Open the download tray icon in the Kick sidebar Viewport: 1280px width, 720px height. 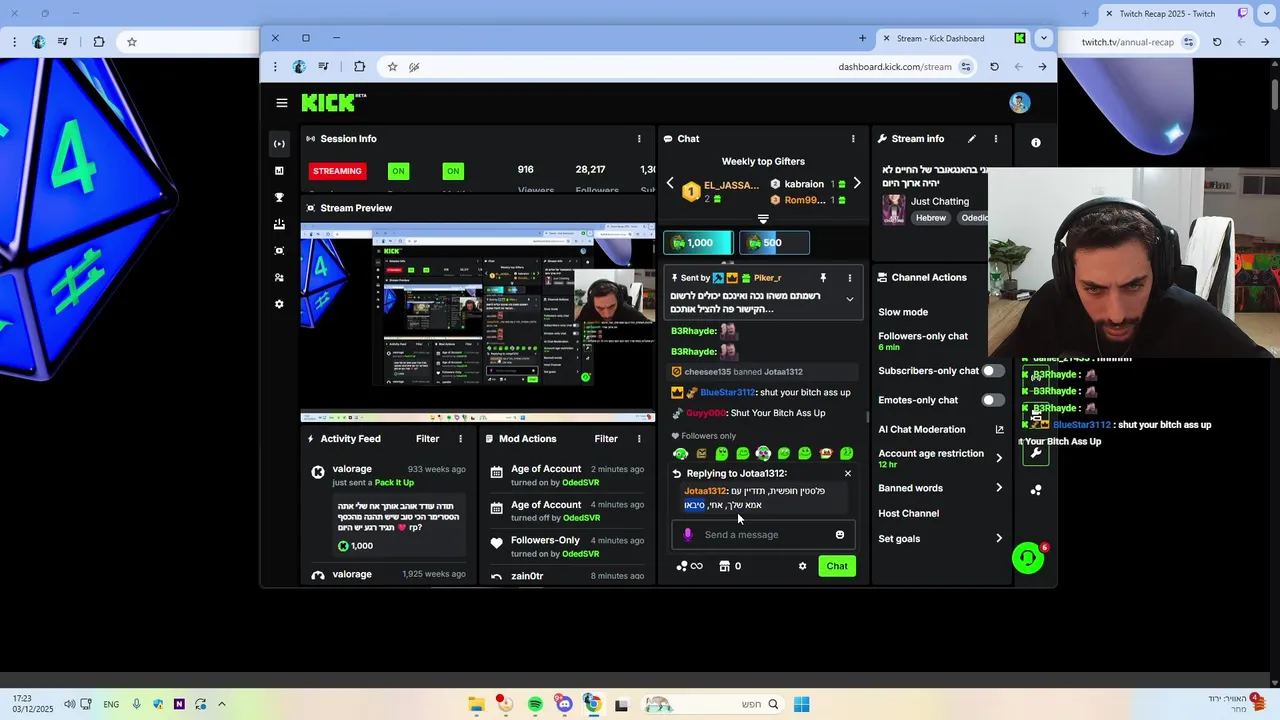pos(279,224)
